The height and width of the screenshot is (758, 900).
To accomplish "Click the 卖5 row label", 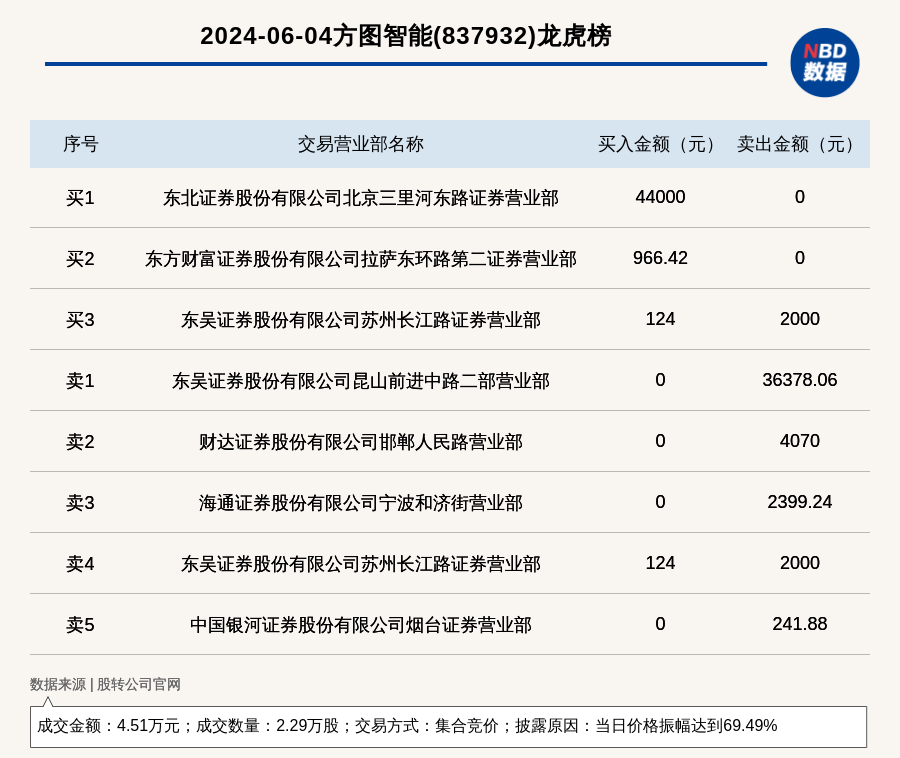I will pos(80,625).
